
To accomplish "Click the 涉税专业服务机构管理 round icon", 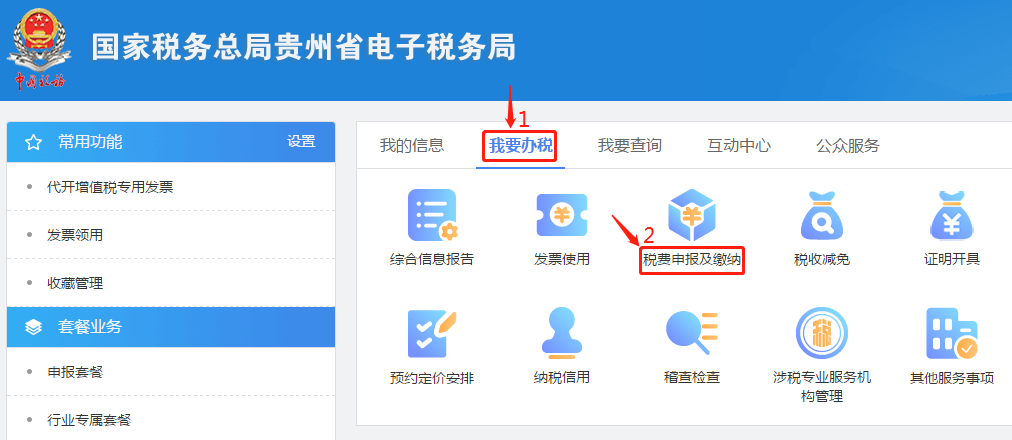I will pos(822,334).
